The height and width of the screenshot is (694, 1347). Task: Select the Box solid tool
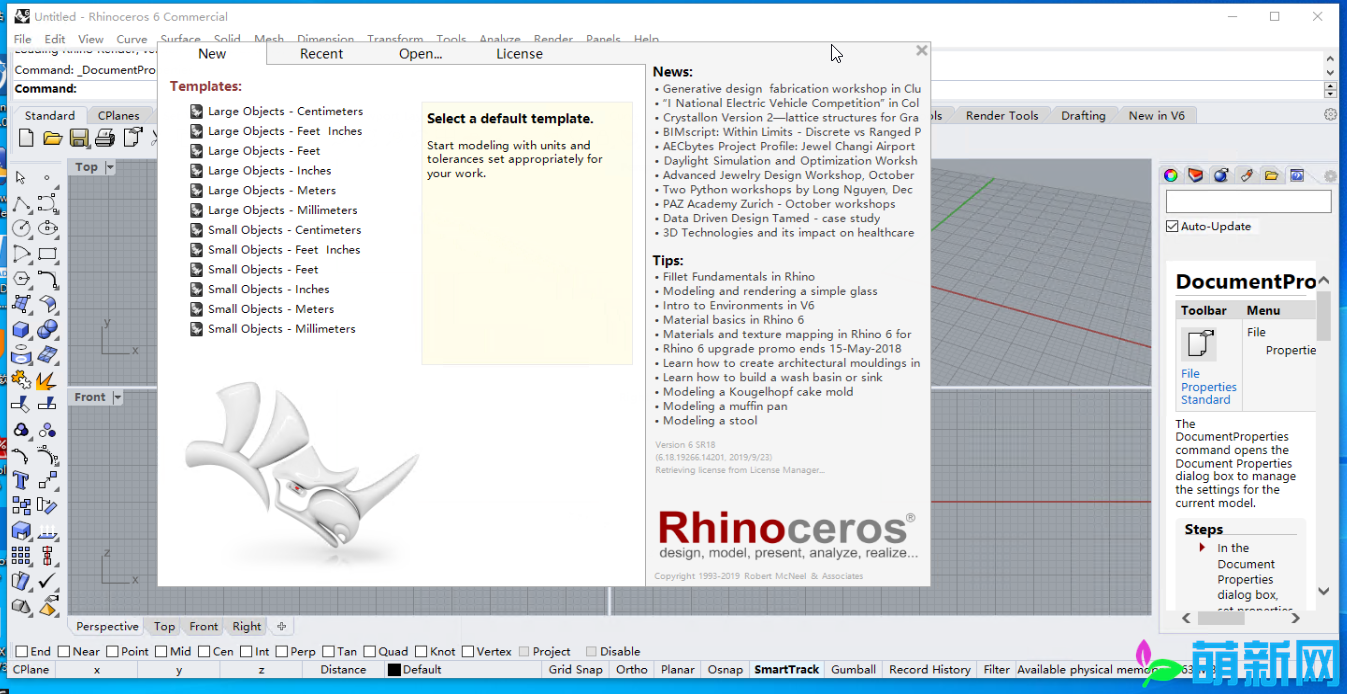tap(21, 330)
